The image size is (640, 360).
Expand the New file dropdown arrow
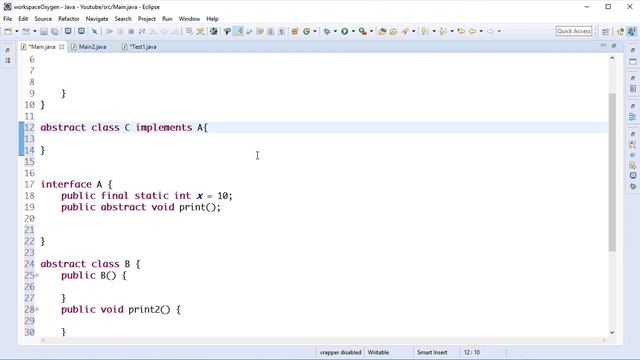[x=17, y=31]
